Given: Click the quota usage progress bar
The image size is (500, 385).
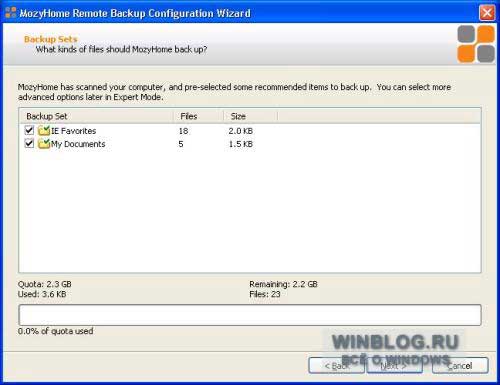Looking at the screenshot, I should [250, 315].
